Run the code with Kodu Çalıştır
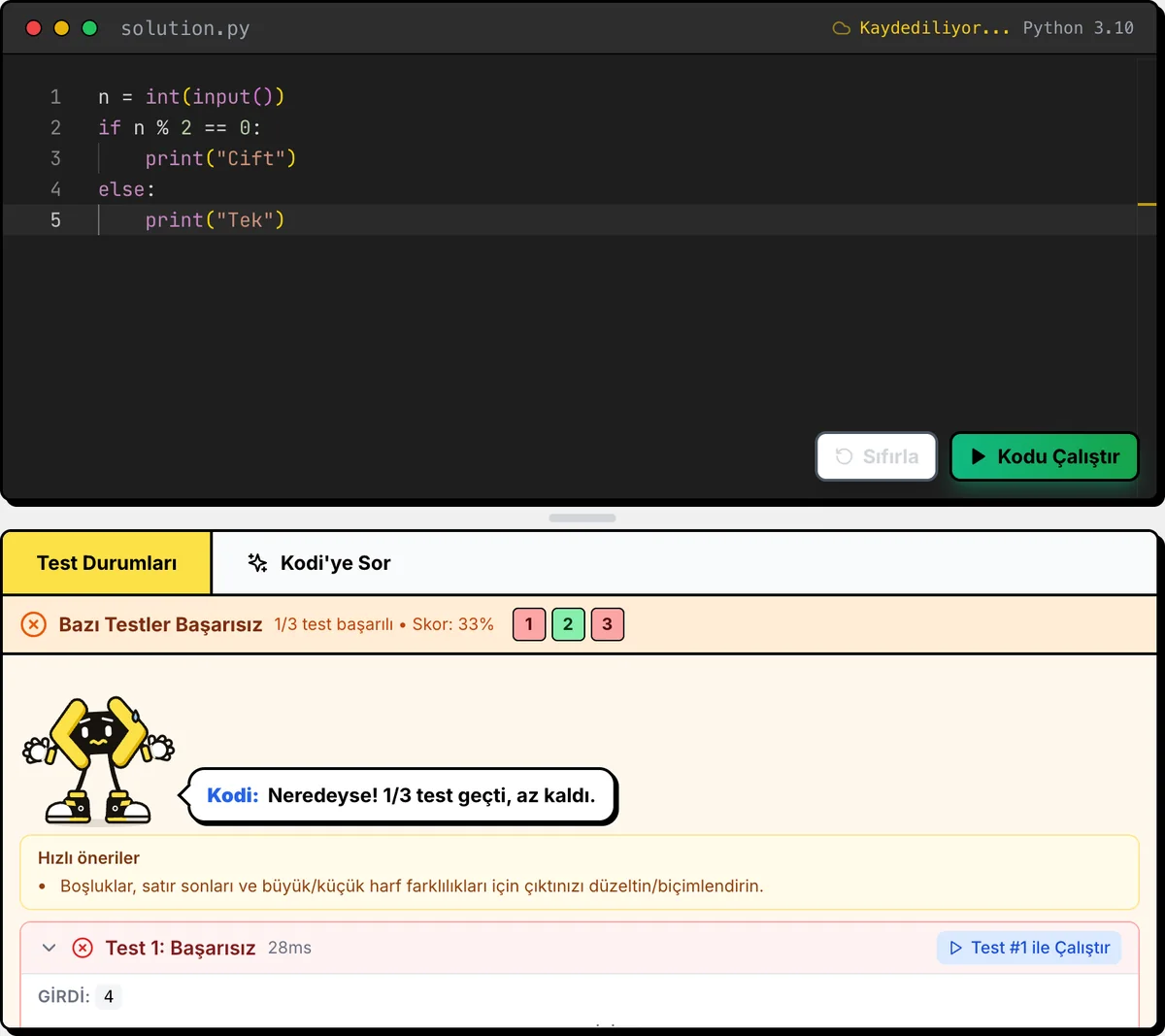Viewport: 1165px width, 1036px height. click(1044, 456)
